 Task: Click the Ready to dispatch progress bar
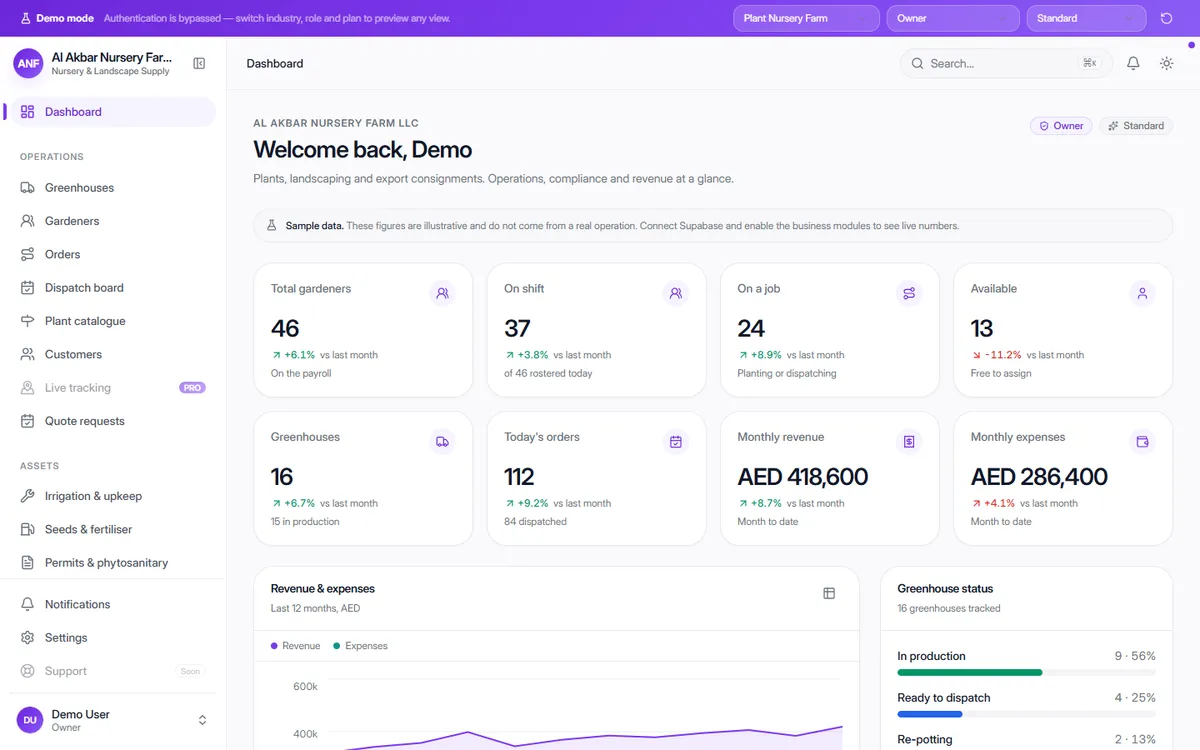click(1026, 715)
